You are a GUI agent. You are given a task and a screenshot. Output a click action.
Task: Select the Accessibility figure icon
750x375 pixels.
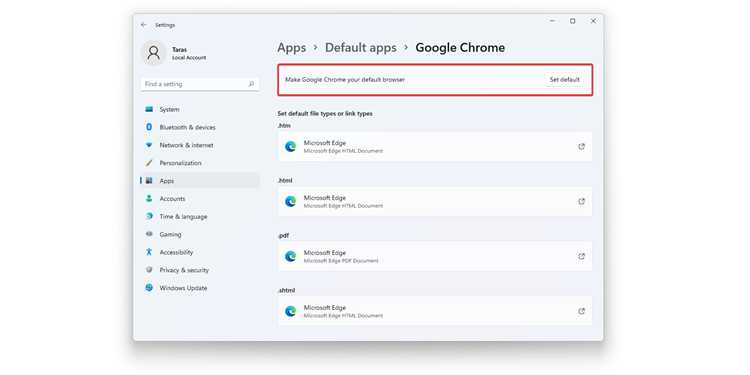(149, 252)
